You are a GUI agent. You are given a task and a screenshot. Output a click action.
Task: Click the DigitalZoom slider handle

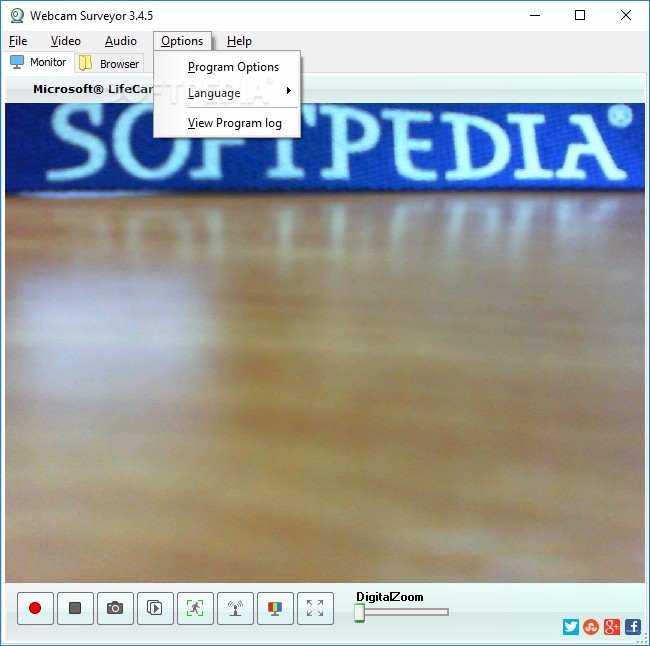pos(359,612)
